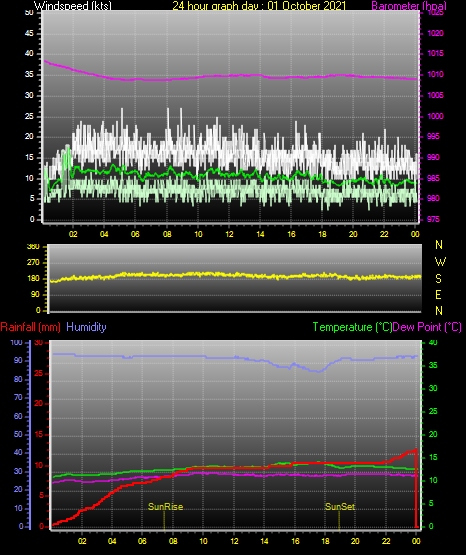The width and height of the screenshot is (466, 555).
Task: Click the 35 temperature scale value
Action: pyautogui.click(x=433, y=365)
